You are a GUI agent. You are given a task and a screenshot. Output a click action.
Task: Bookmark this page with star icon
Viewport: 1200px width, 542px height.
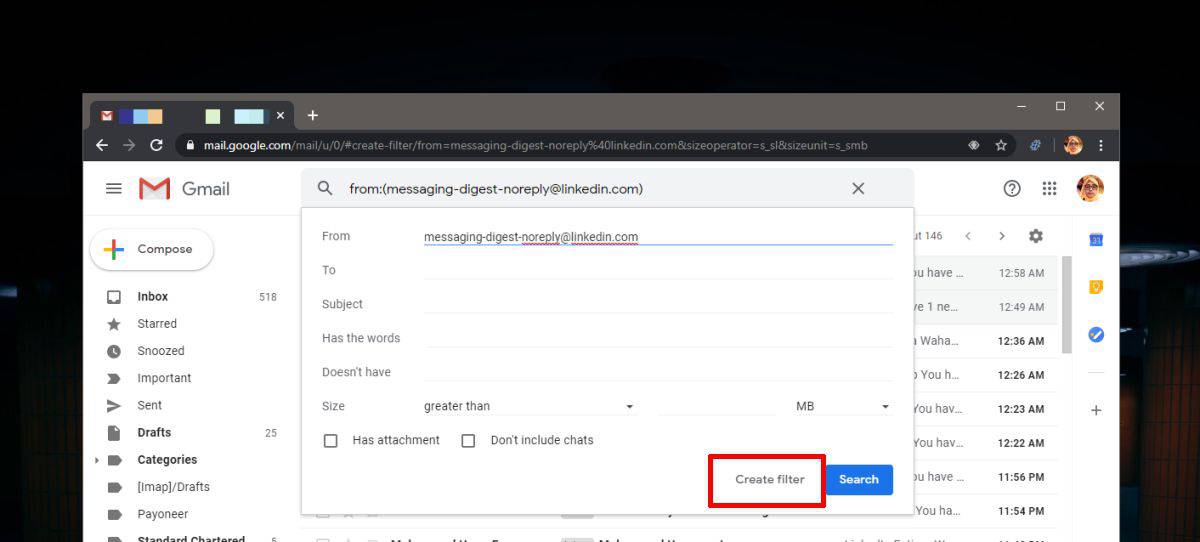pyautogui.click(x=1001, y=145)
